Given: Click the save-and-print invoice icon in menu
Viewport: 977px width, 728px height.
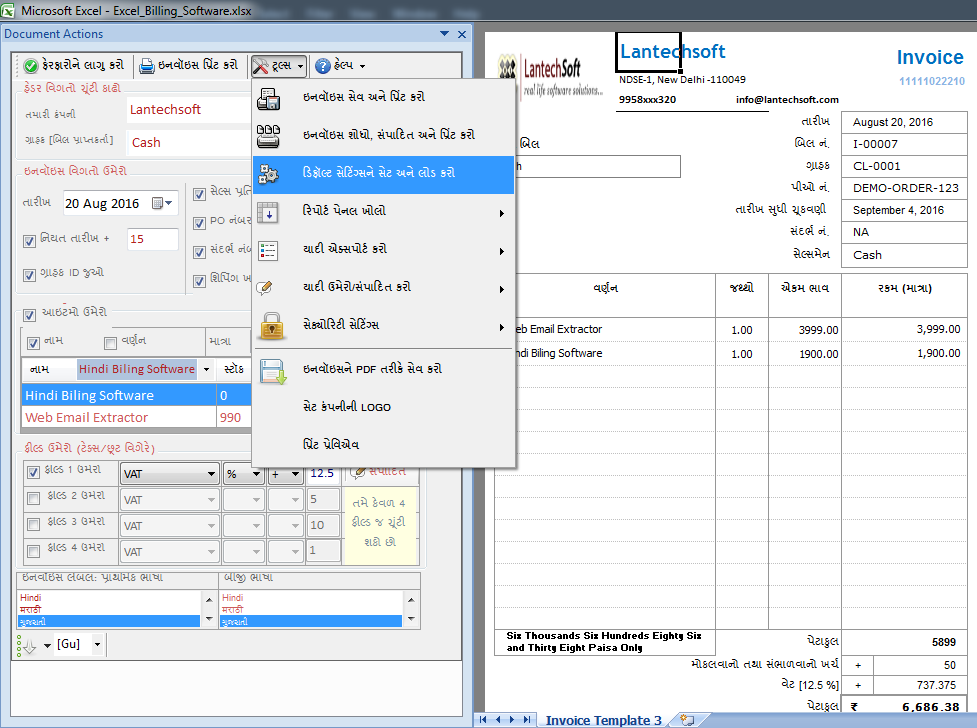Looking at the screenshot, I should [x=269, y=98].
